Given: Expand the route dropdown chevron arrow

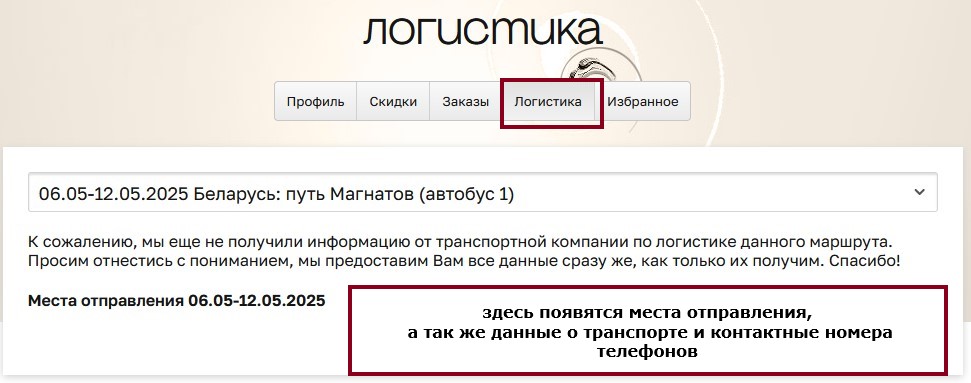Looking at the screenshot, I should coord(920,192).
